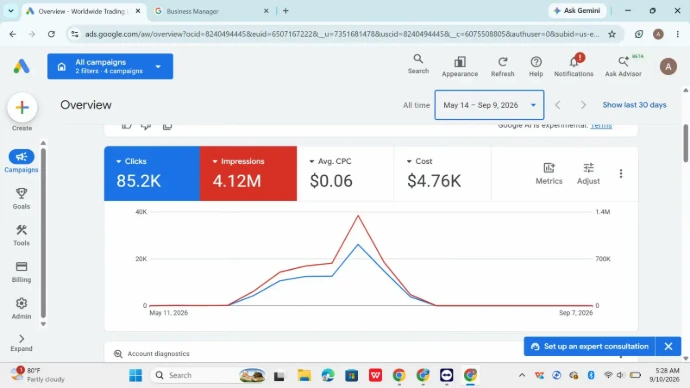Go back in browser
Viewport: 690px width, 388px height.
click(x=13, y=34)
